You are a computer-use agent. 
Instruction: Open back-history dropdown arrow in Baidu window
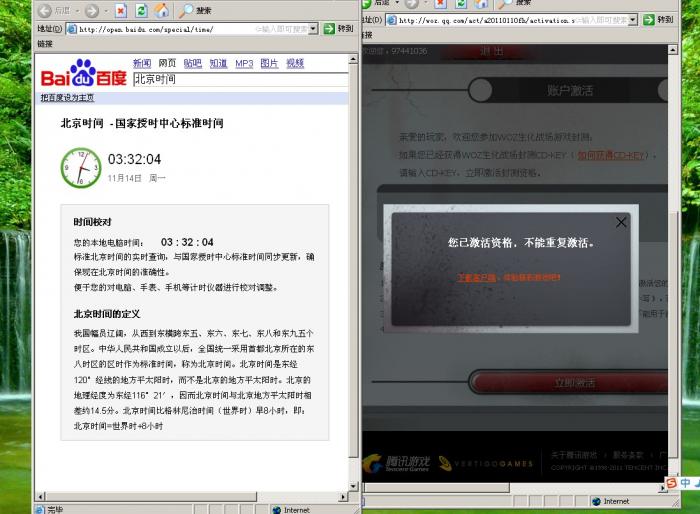(x=77, y=11)
